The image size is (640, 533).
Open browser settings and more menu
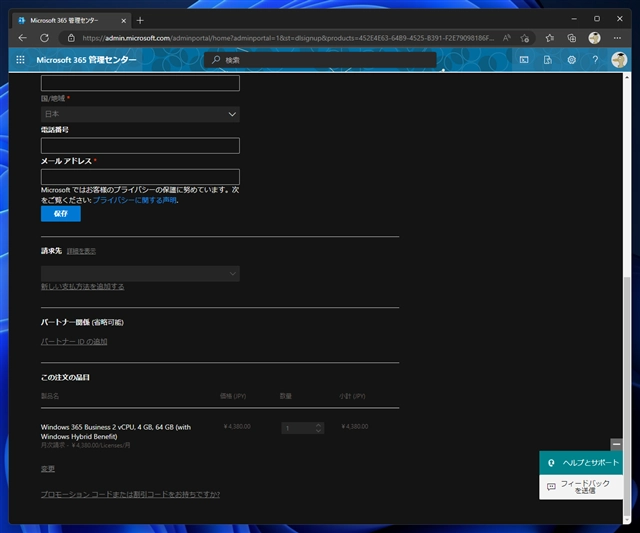pyautogui.click(x=617, y=38)
